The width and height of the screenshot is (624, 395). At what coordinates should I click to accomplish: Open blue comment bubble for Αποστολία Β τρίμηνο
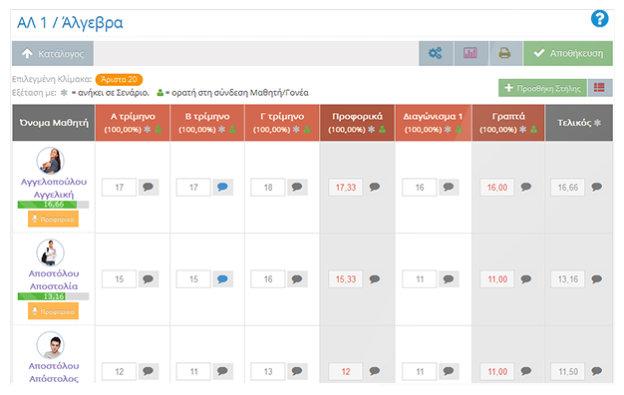click(223, 279)
